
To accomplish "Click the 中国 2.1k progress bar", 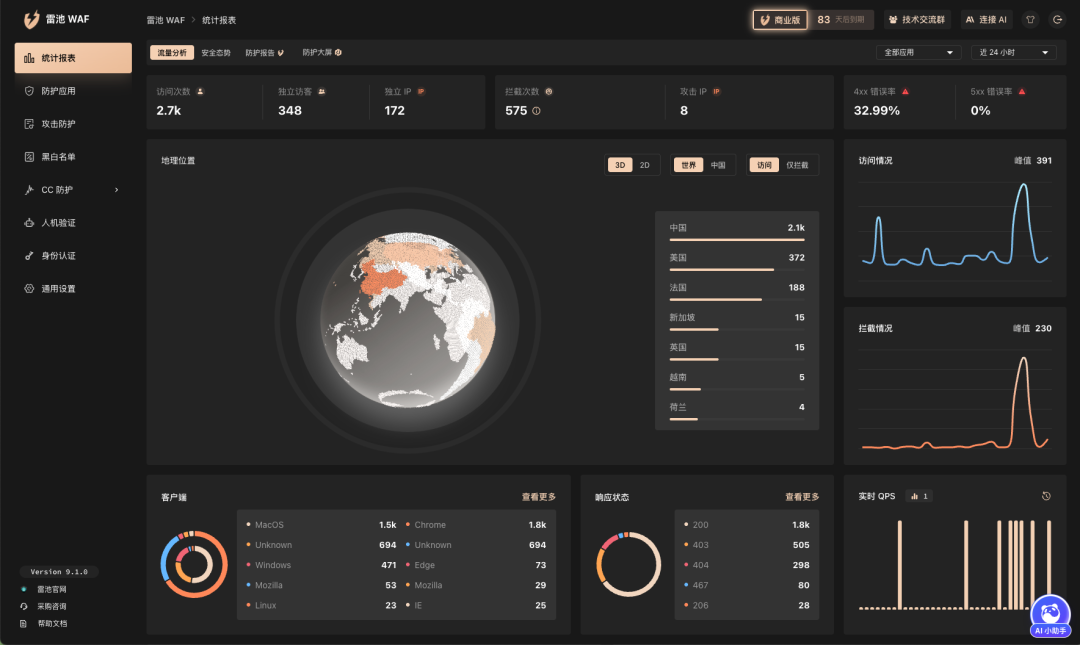I will tap(737, 240).
